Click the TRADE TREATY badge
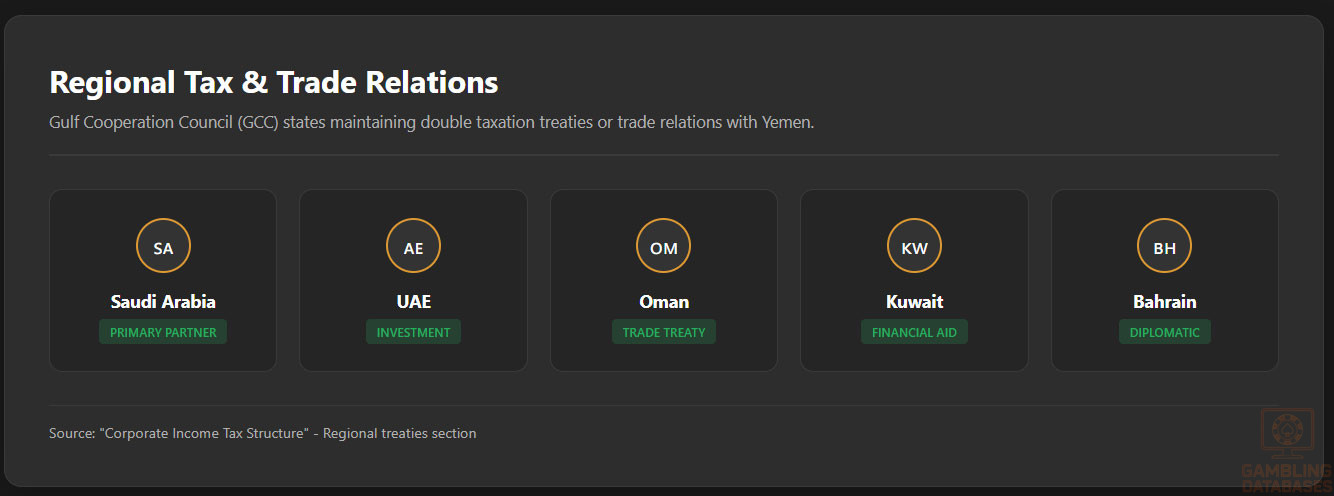This screenshot has width=1334, height=496. [664, 332]
